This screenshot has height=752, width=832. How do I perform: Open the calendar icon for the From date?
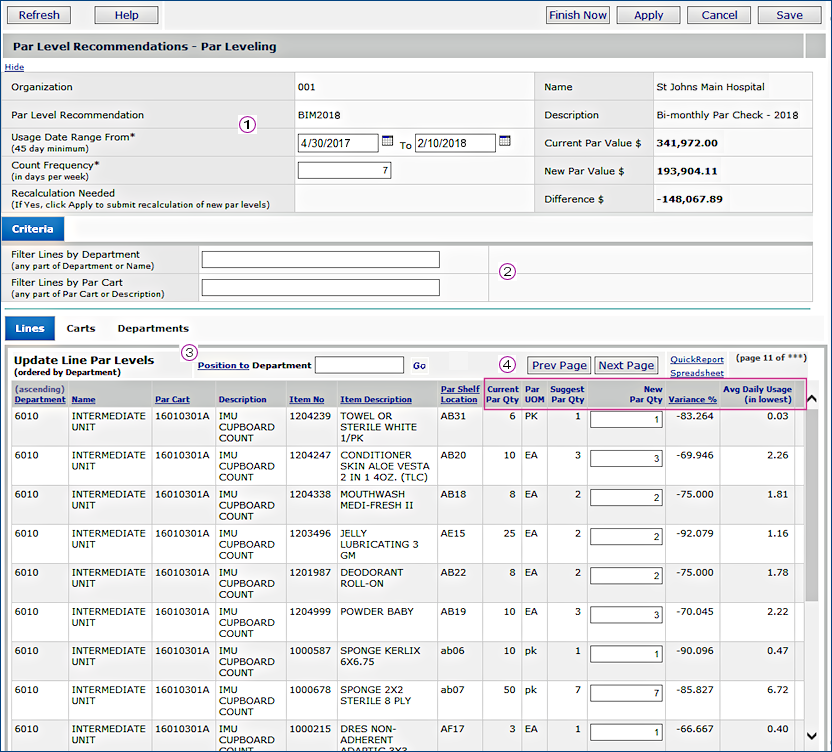[x=387, y=142]
